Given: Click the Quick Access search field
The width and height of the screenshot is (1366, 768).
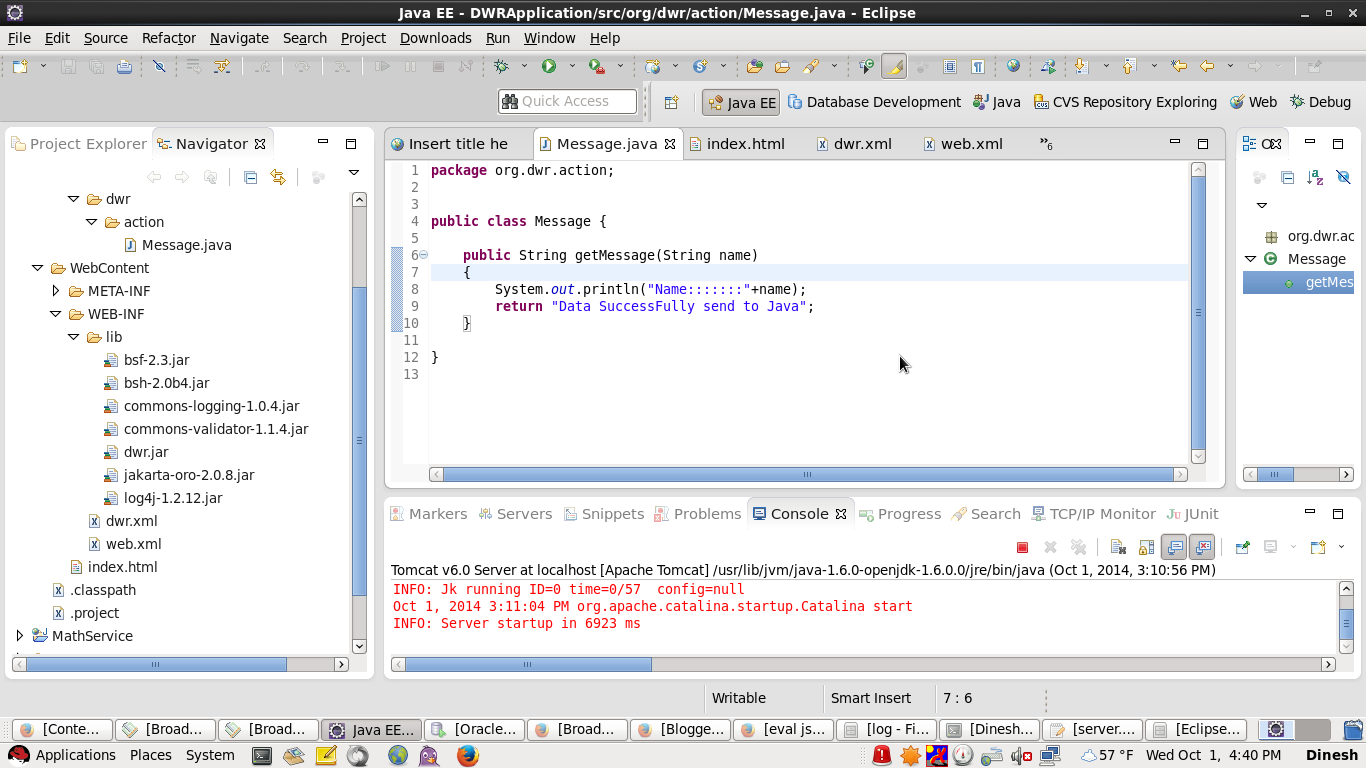Looking at the screenshot, I should (x=567, y=101).
